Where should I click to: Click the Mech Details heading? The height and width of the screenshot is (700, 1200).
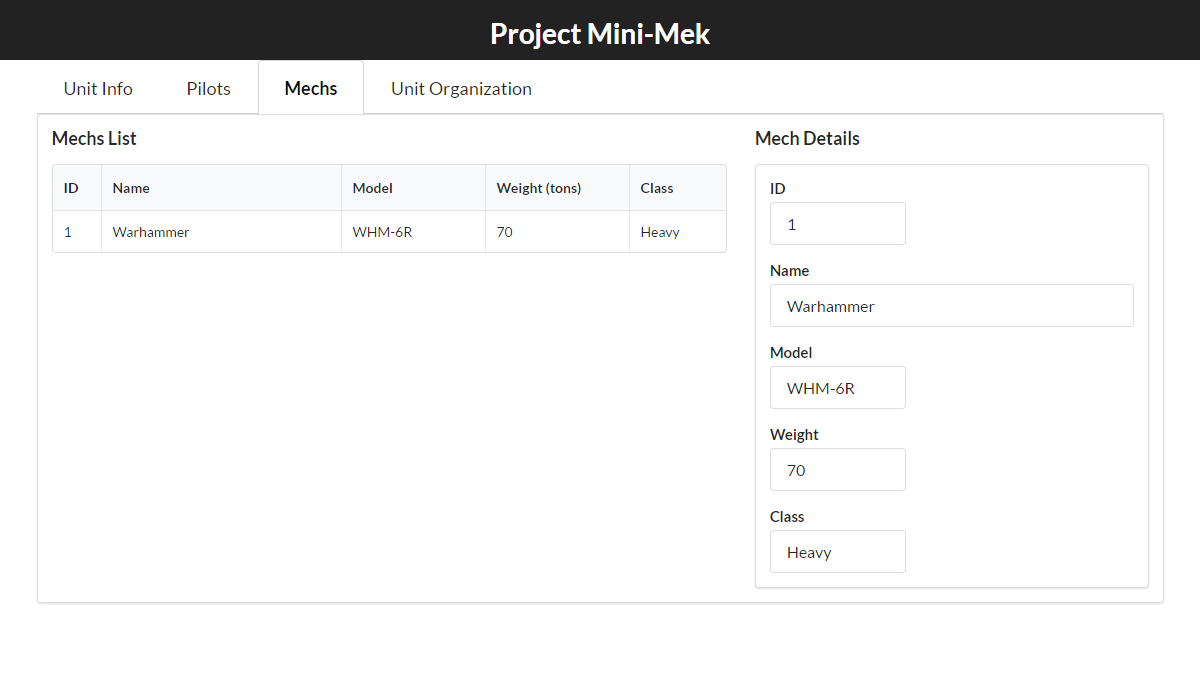(807, 139)
